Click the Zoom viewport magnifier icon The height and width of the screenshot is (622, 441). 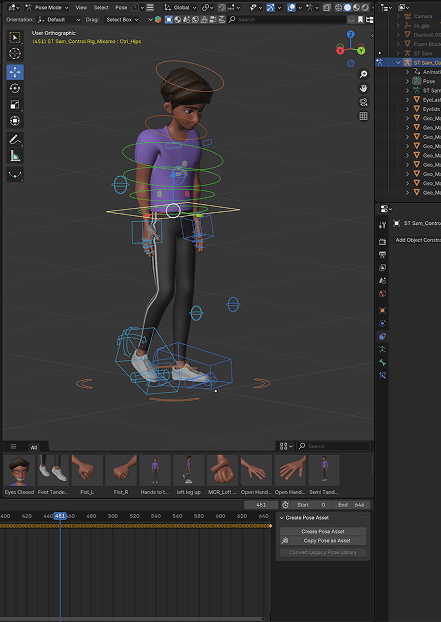363,74
